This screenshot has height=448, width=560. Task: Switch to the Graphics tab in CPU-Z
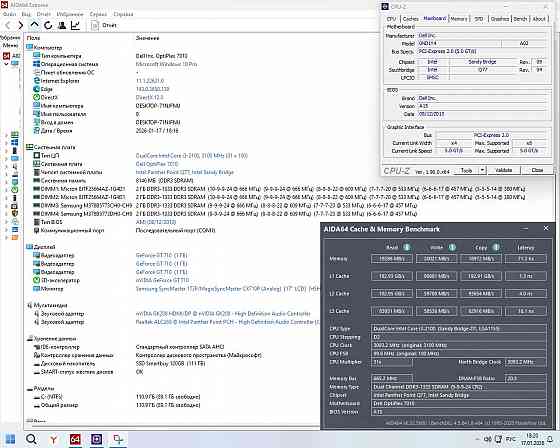pos(500,19)
